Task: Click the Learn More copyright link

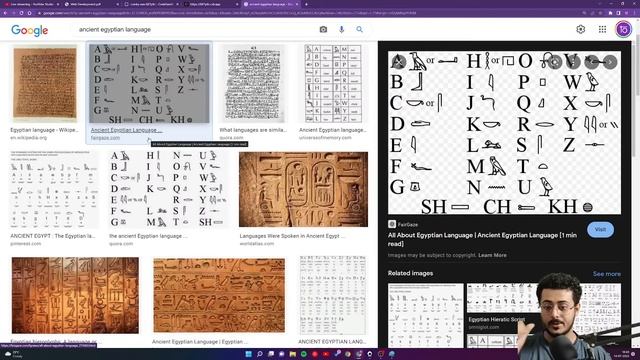Action: click(492, 255)
